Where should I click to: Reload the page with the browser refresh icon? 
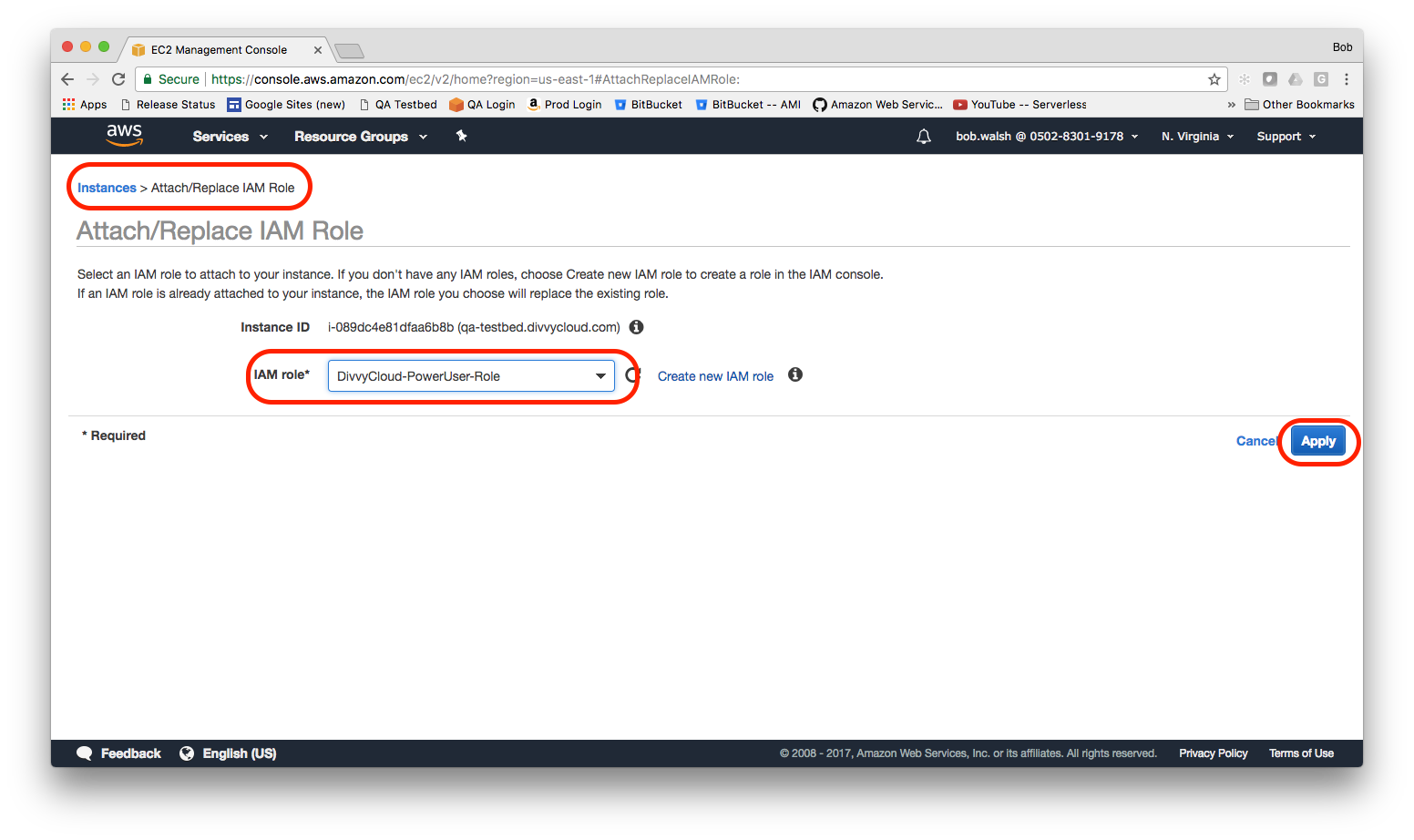118,79
